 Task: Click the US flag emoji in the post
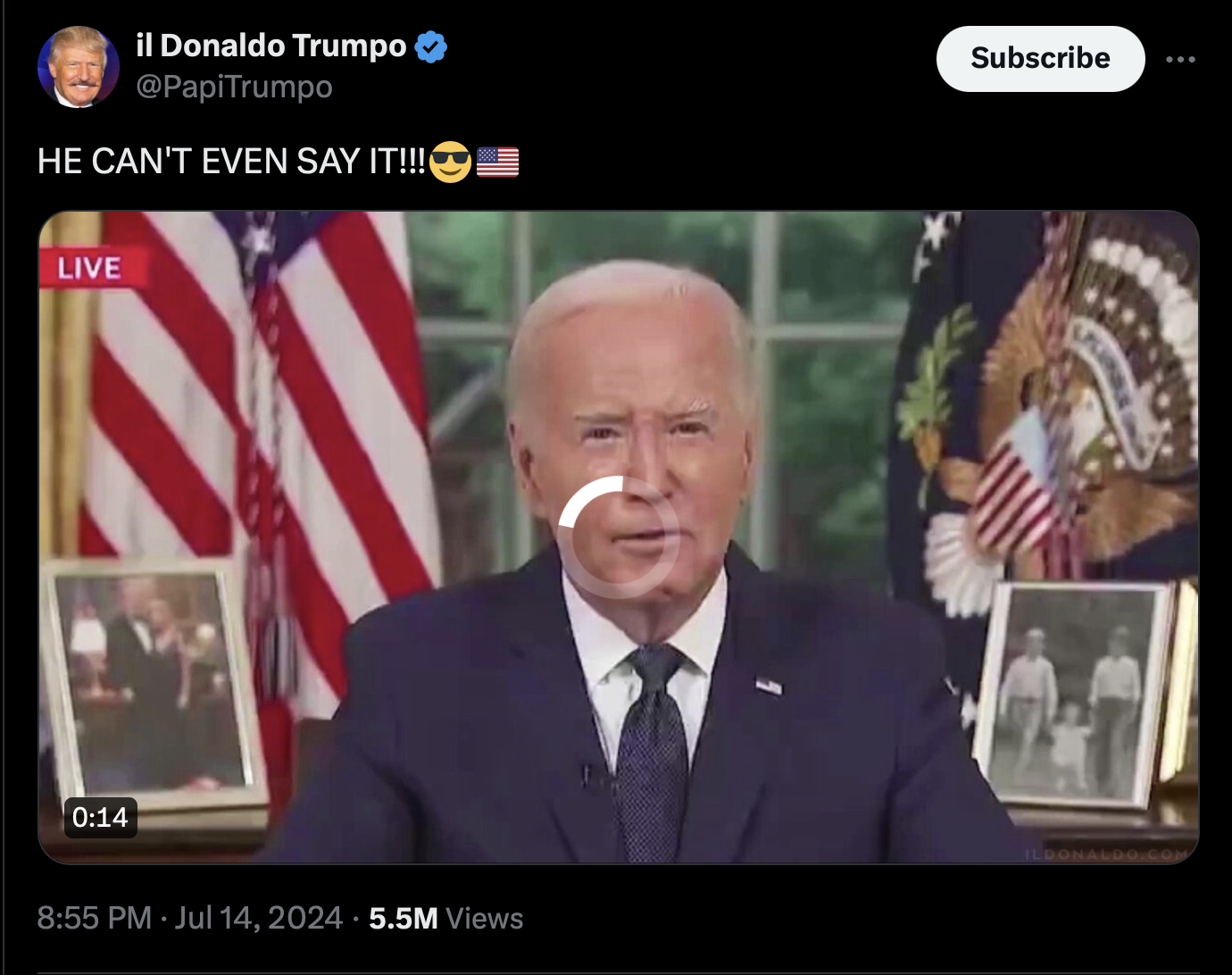click(x=497, y=162)
